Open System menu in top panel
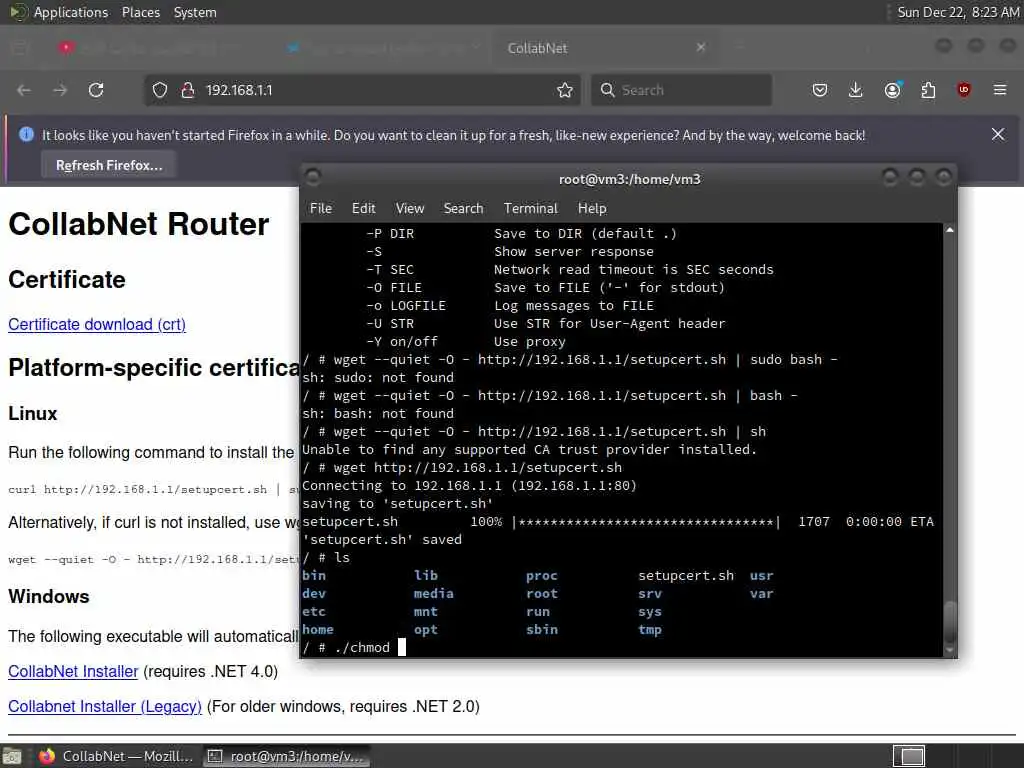1024x768 pixels. point(195,12)
